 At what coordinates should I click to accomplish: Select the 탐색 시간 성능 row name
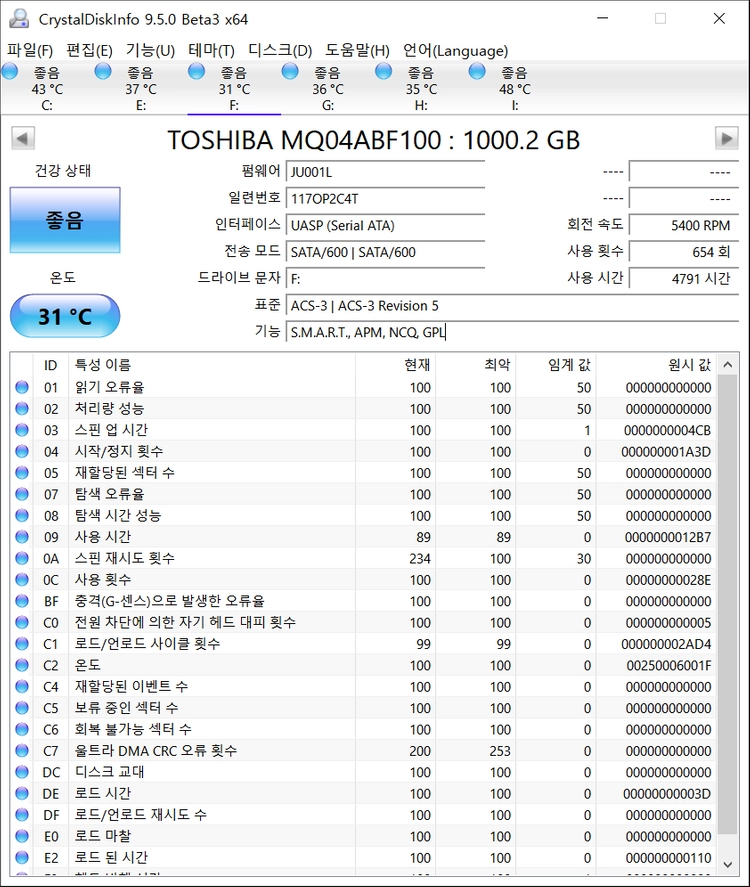point(118,515)
